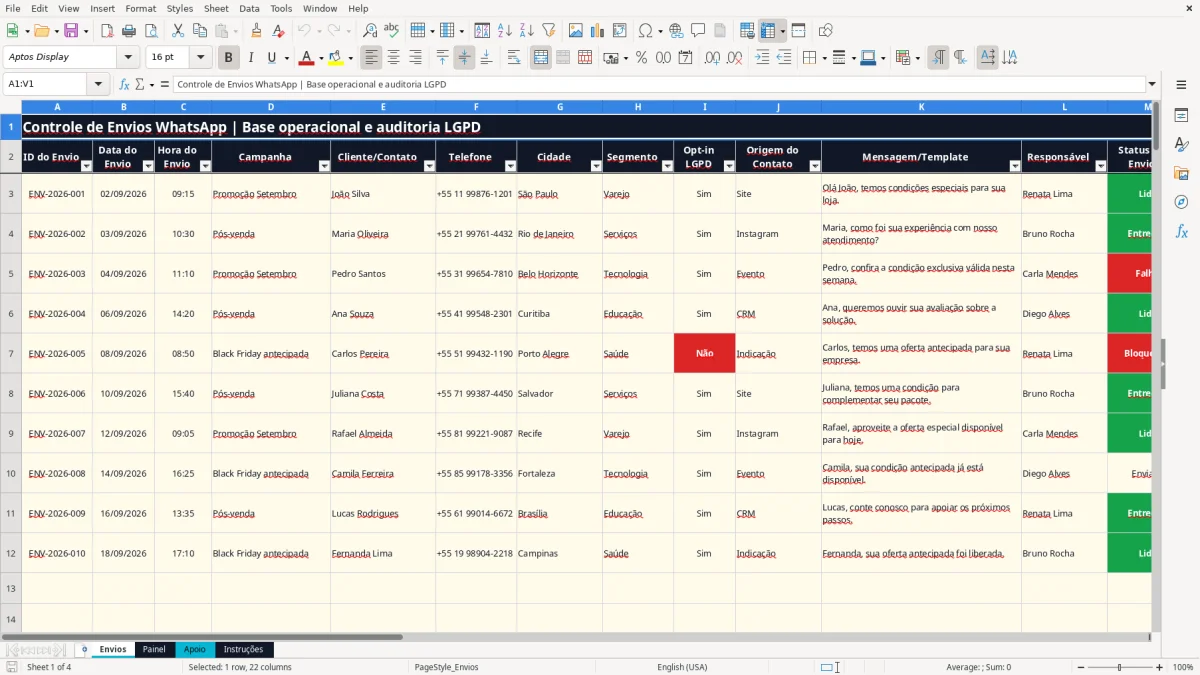
Task: Switch to the Apoio sheet tab
Action: pyautogui.click(x=195, y=649)
